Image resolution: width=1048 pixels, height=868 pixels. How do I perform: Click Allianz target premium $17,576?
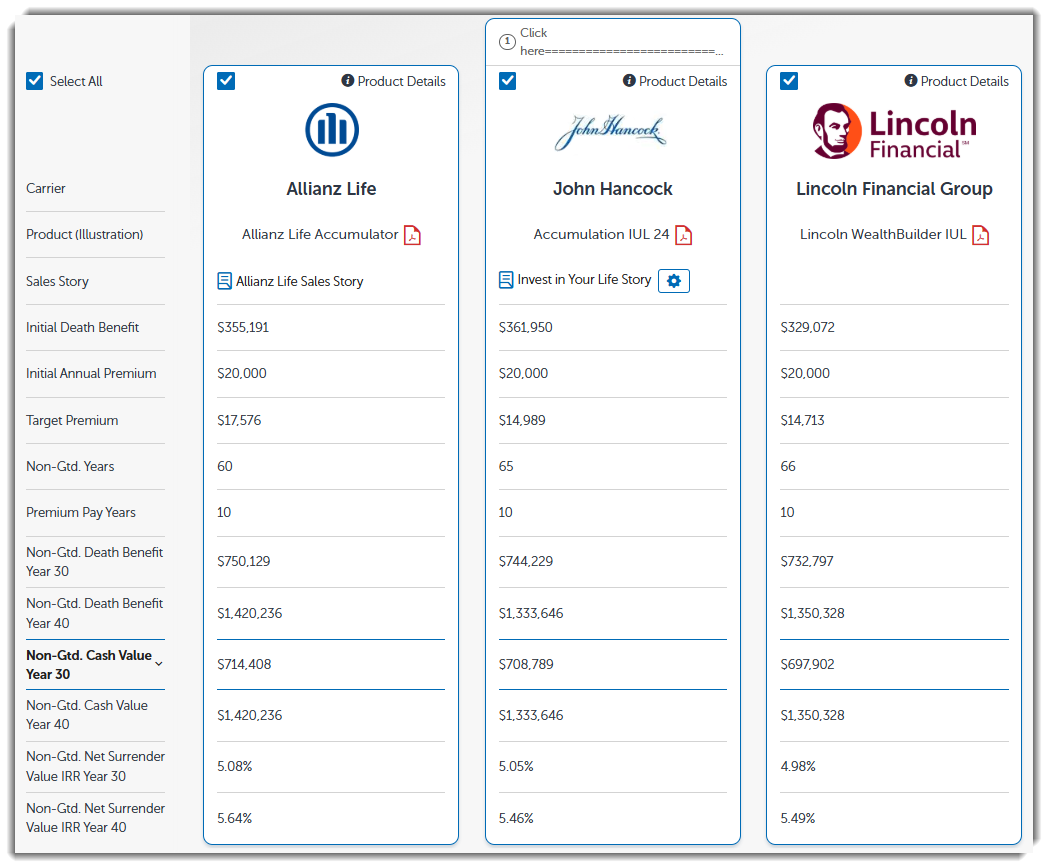point(239,420)
